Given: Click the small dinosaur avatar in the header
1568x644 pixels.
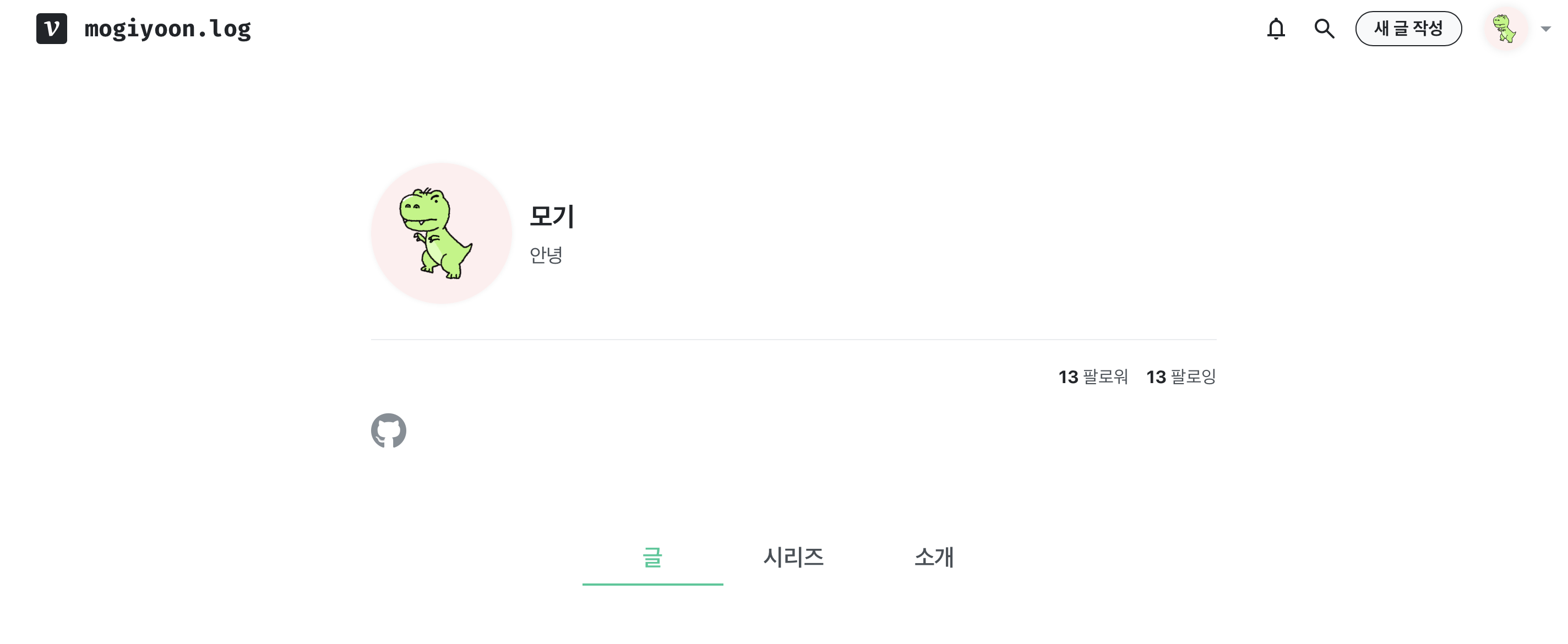Looking at the screenshot, I should coord(1506,29).
